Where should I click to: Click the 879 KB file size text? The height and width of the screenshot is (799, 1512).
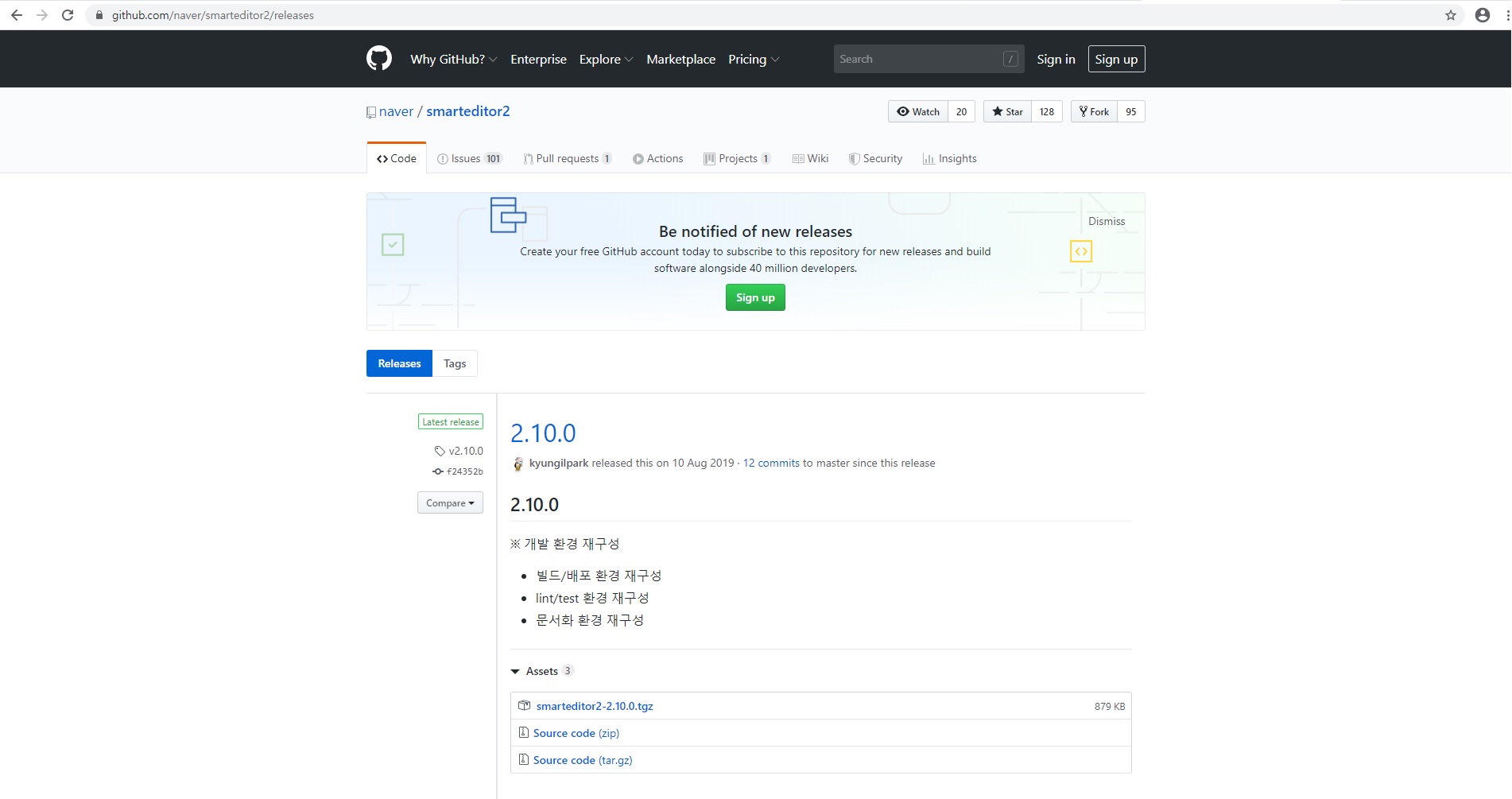click(x=1110, y=706)
